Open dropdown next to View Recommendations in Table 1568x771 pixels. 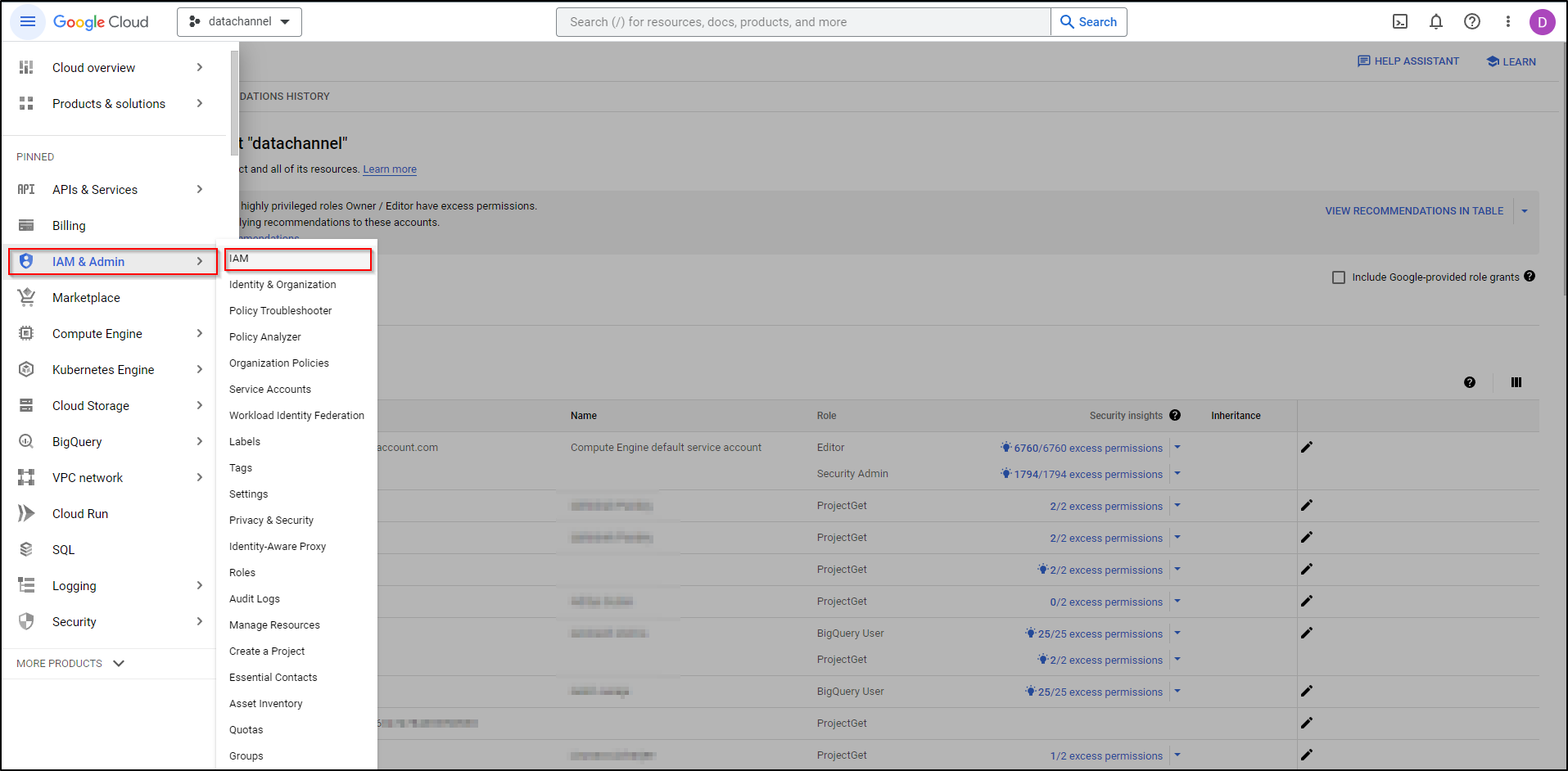(x=1525, y=211)
